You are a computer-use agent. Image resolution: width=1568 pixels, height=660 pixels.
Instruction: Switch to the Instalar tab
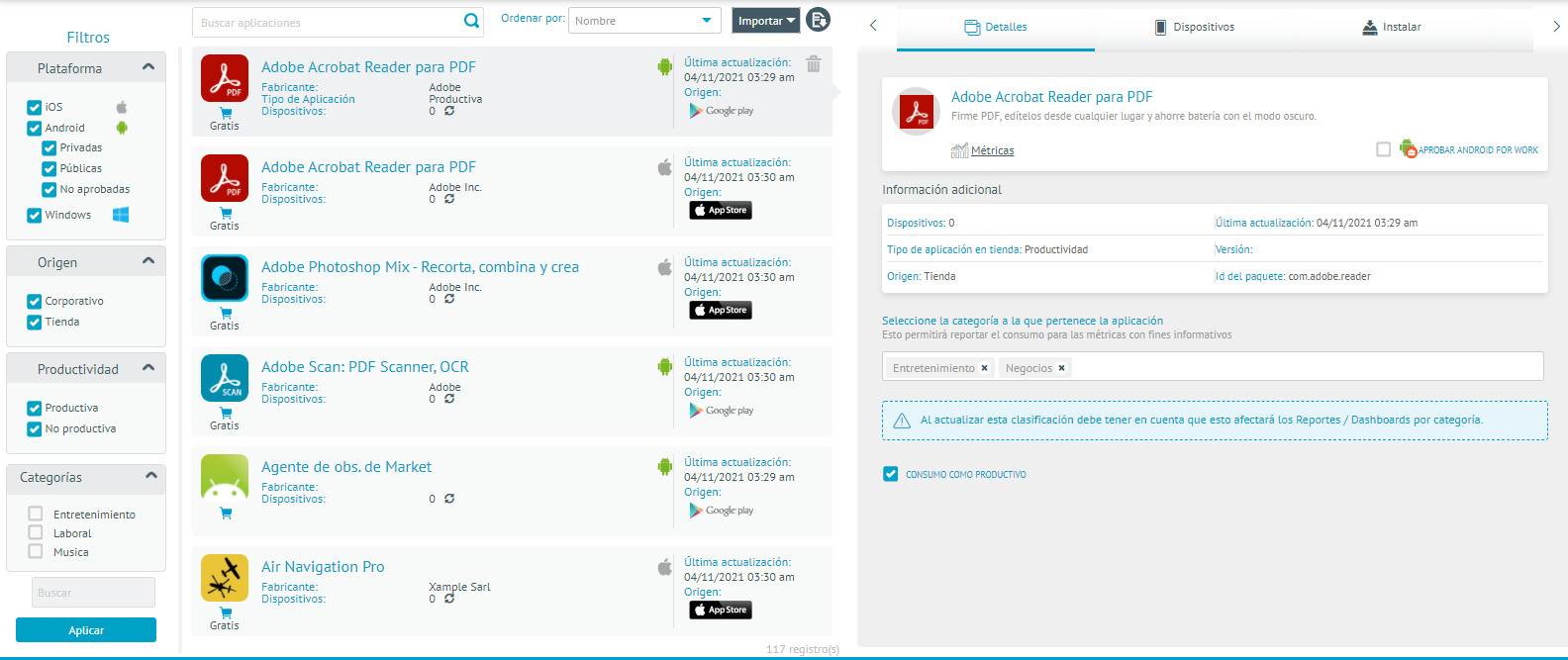click(1391, 27)
